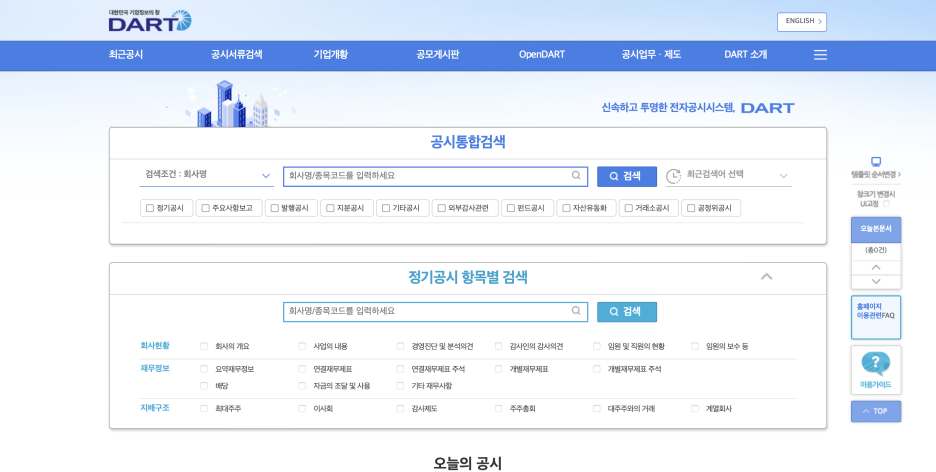Open the 검색조건 : 회사명 dropdown
Screen dimensions: 936x472
click(207, 175)
